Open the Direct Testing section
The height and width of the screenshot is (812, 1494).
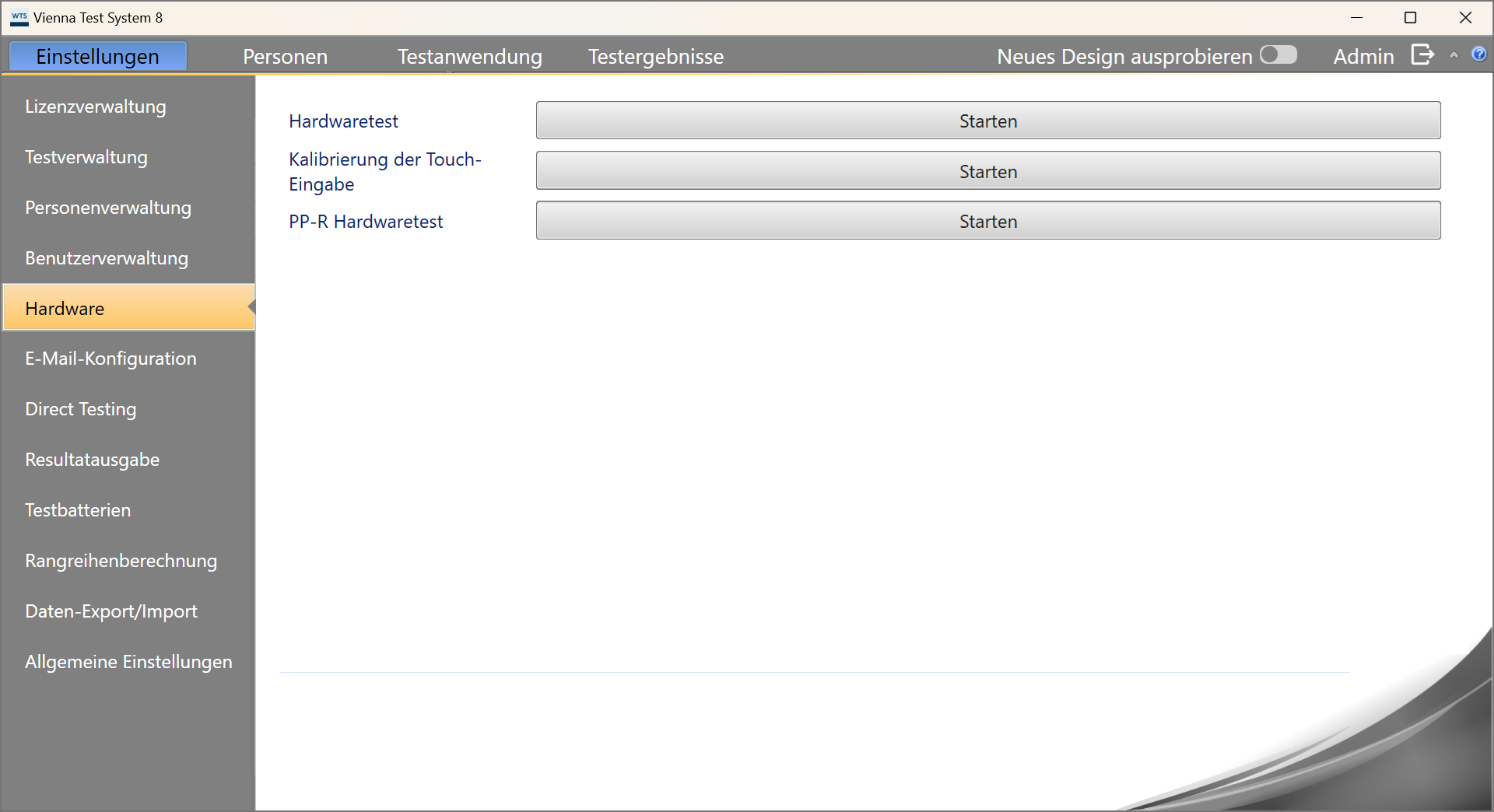(81, 409)
